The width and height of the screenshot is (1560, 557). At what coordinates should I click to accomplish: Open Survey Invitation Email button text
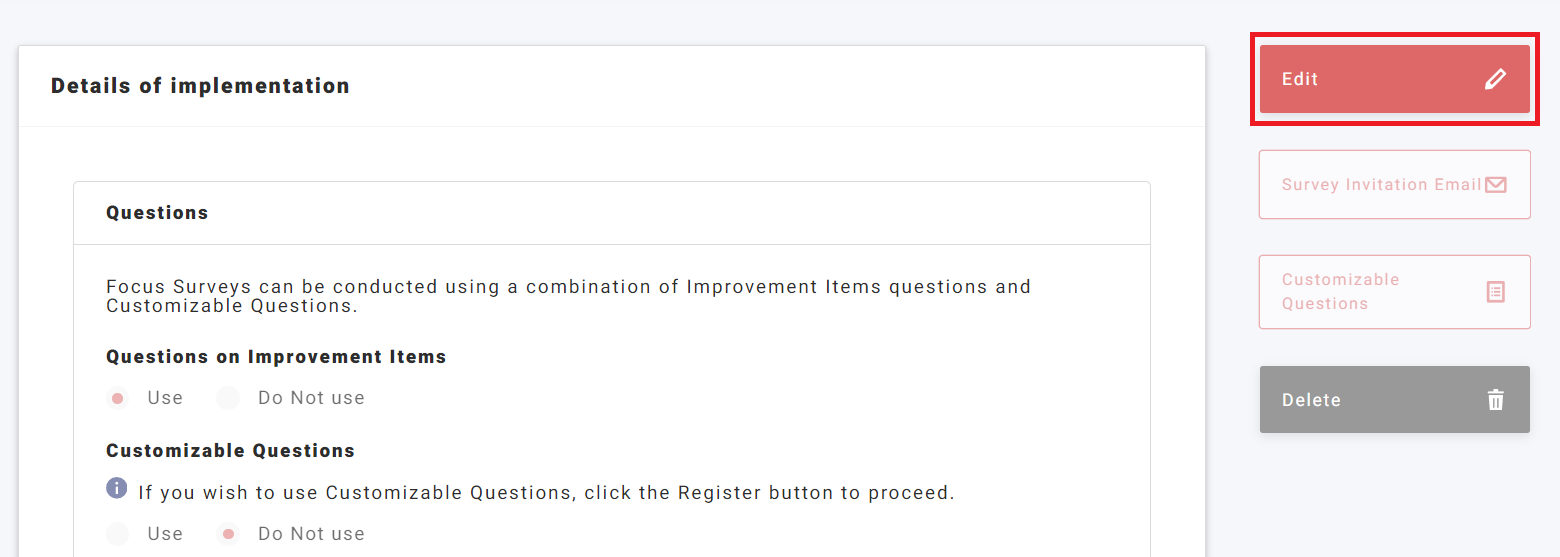point(1380,185)
